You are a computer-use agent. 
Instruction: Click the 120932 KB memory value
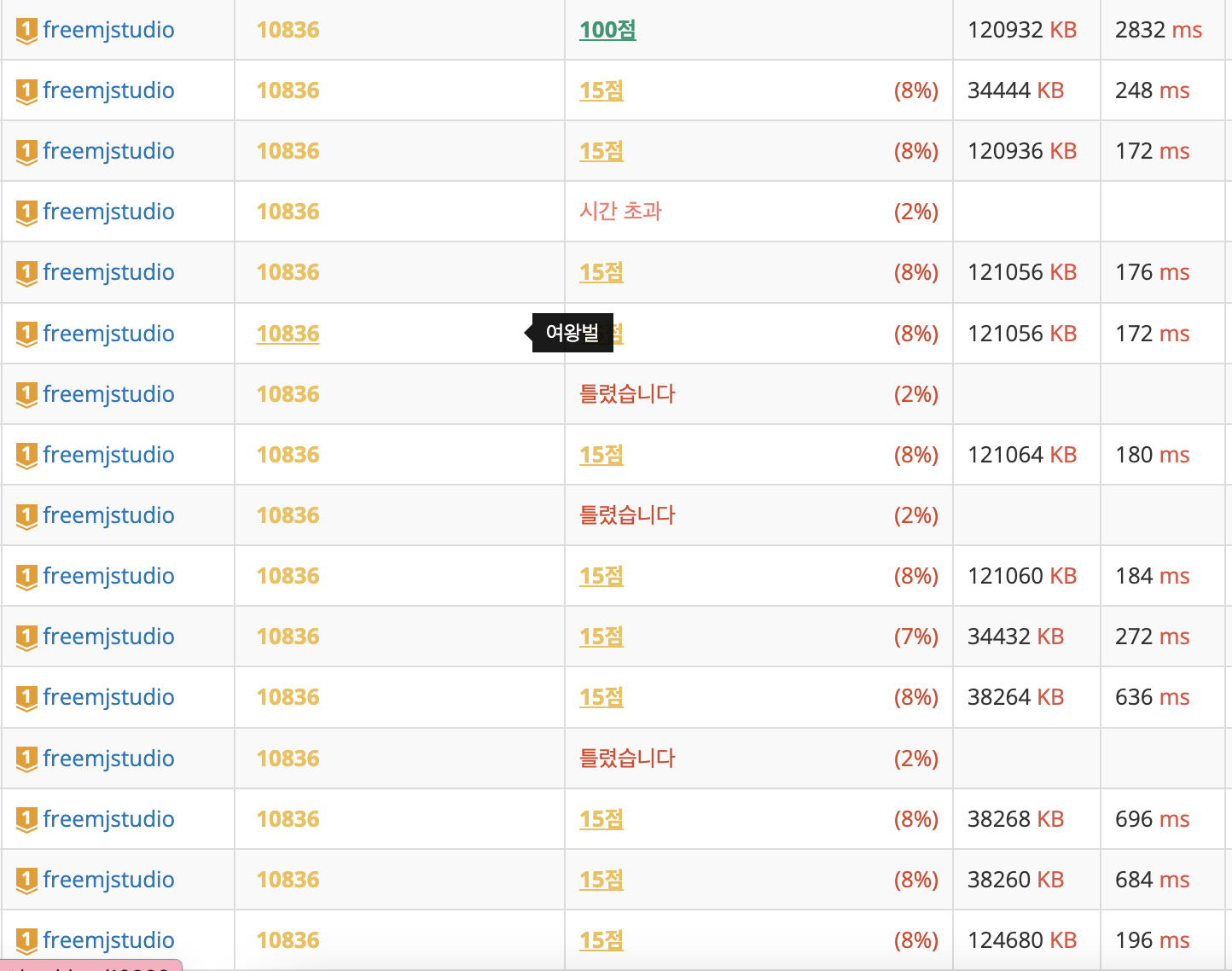click(1022, 30)
